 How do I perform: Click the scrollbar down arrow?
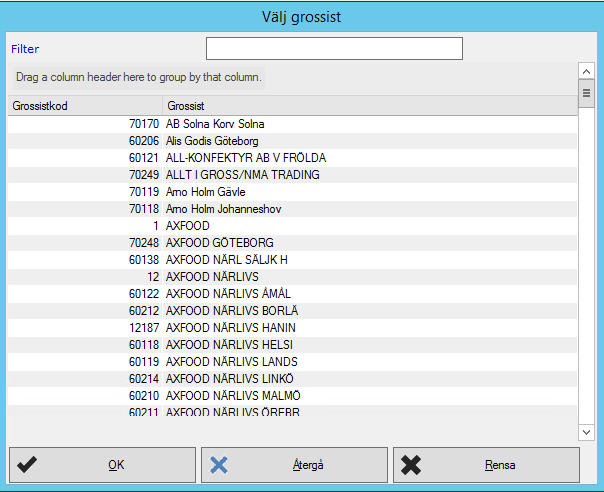586,432
